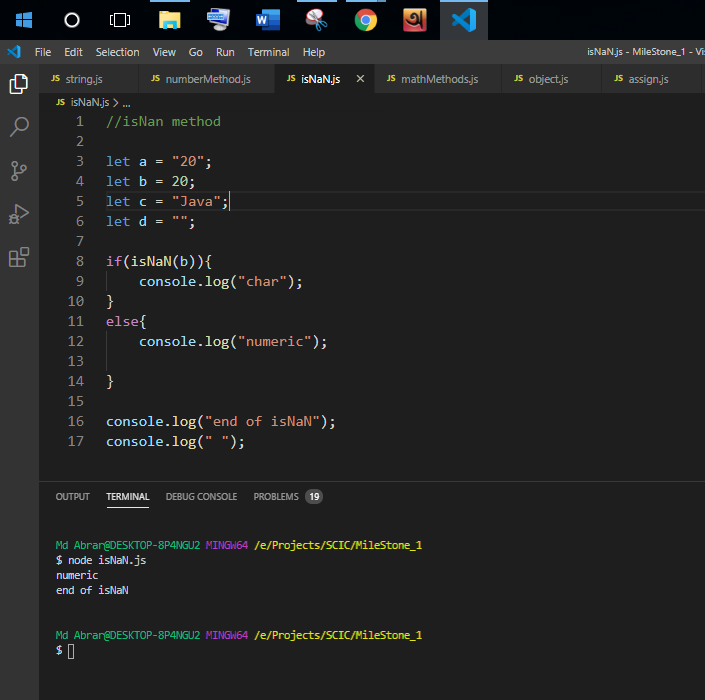Open the Explorer view in activity bar
705x700 pixels.
click(18, 84)
